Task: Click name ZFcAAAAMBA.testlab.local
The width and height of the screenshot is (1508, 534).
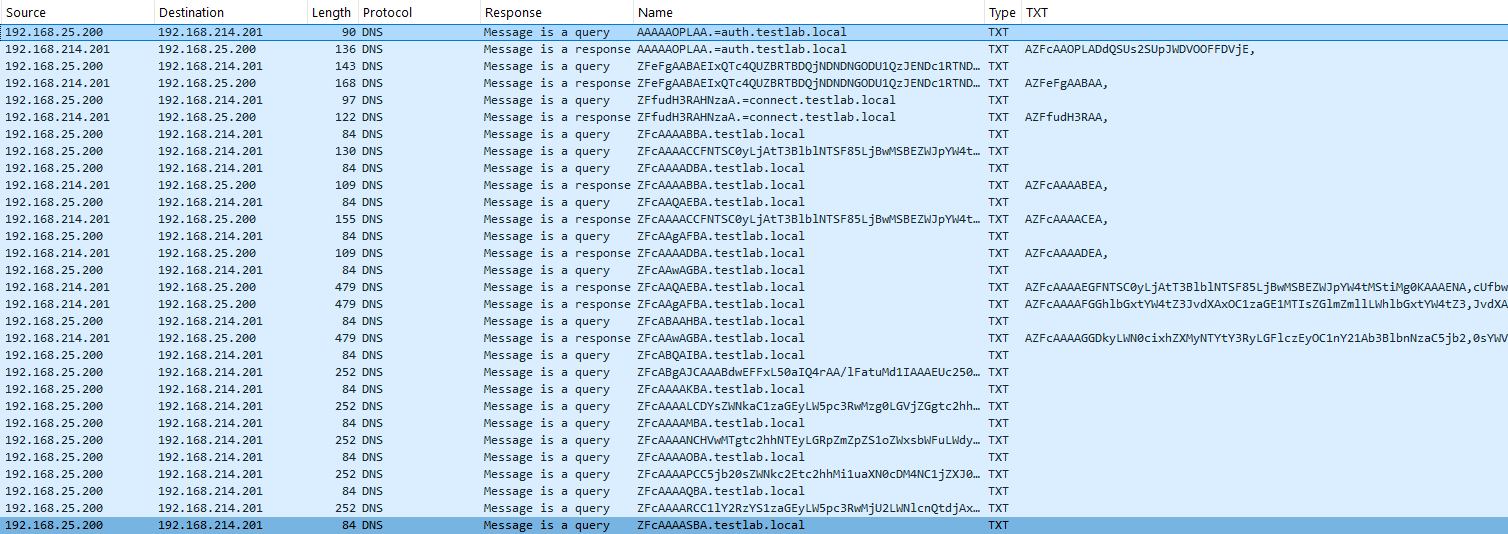Action: click(x=720, y=423)
